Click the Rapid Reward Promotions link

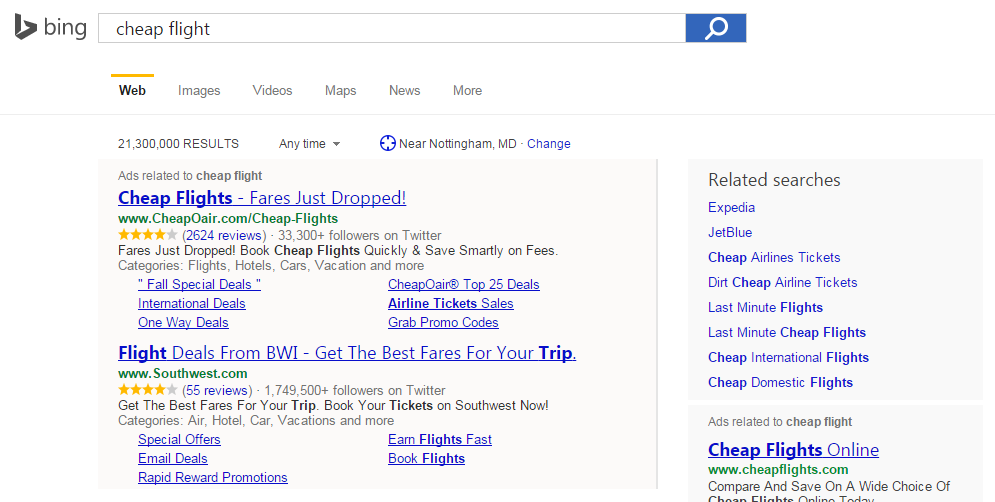[212, 477]
